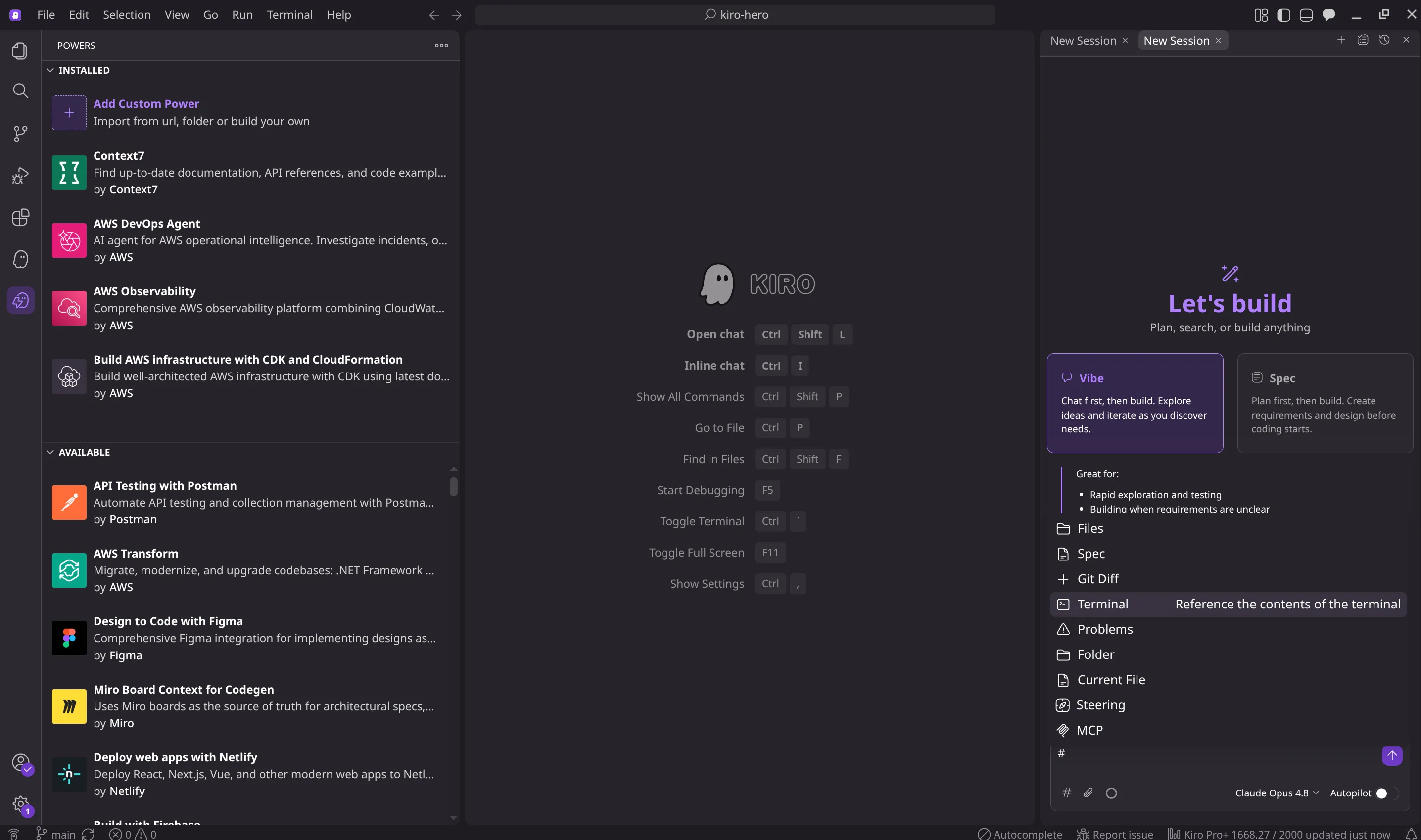Click the AWS DevOps Agent icon

tap(69, 240)
